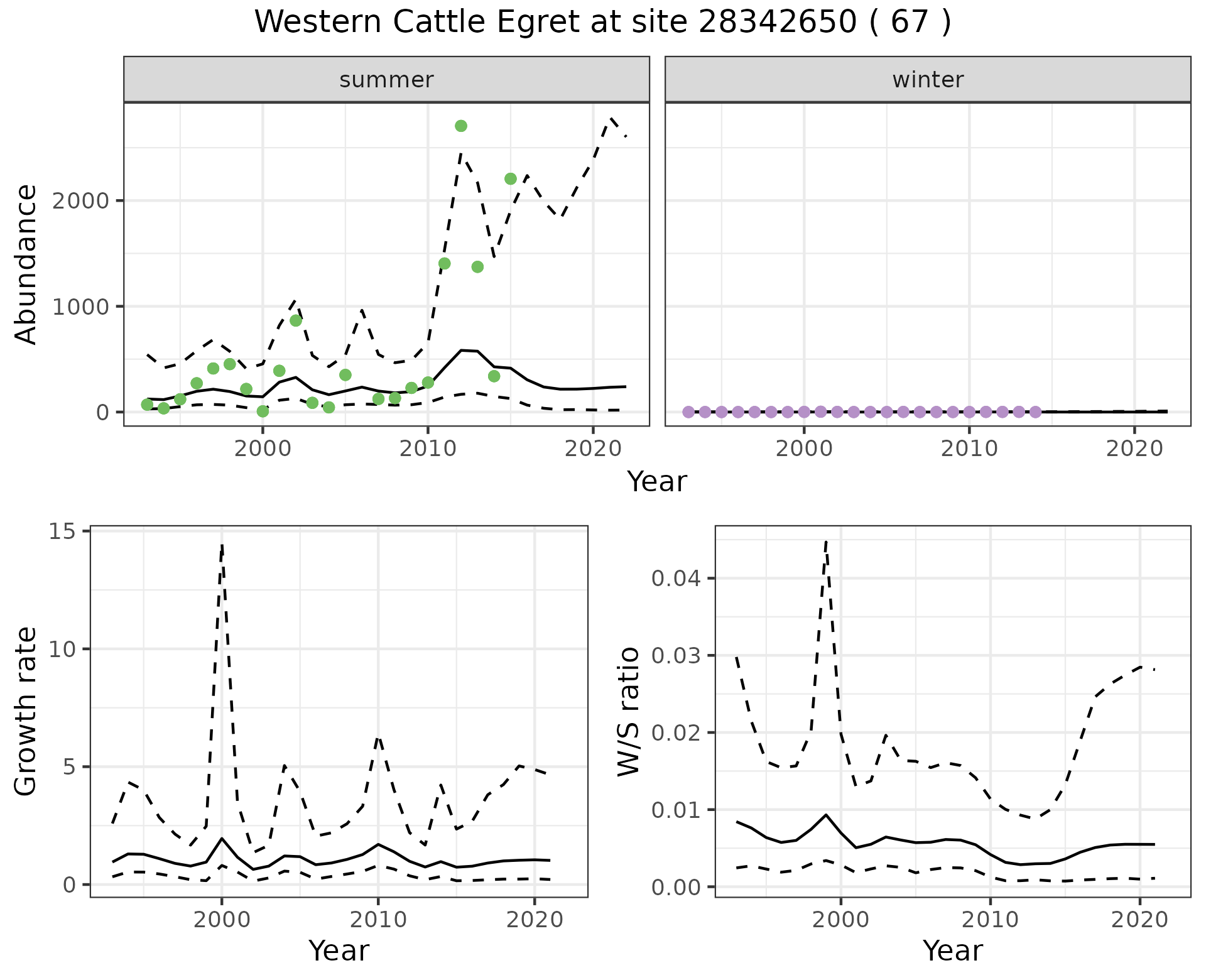1206x980 pixels.
Task: Click the plot title Western Cattle Egret
Action: click(603, 23)
